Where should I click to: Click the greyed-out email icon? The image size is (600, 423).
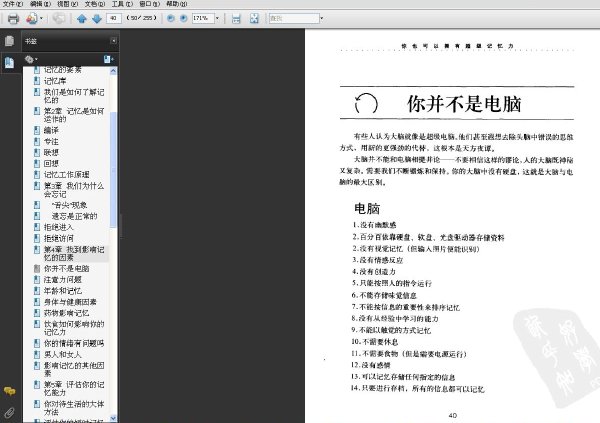coord(59,18)
